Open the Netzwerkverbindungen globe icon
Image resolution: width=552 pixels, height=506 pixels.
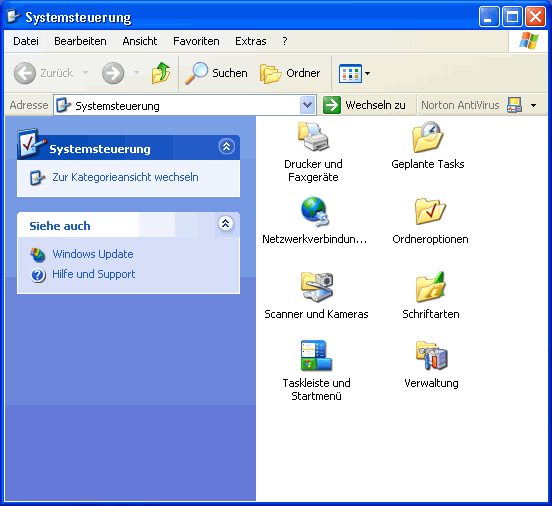tap(314, 211)
